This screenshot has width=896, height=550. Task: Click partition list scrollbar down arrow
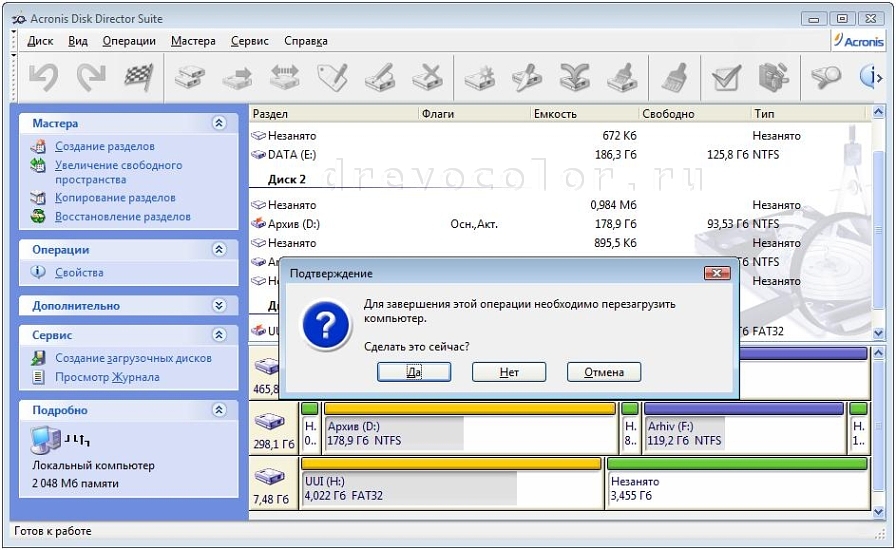tap(878, 332)
